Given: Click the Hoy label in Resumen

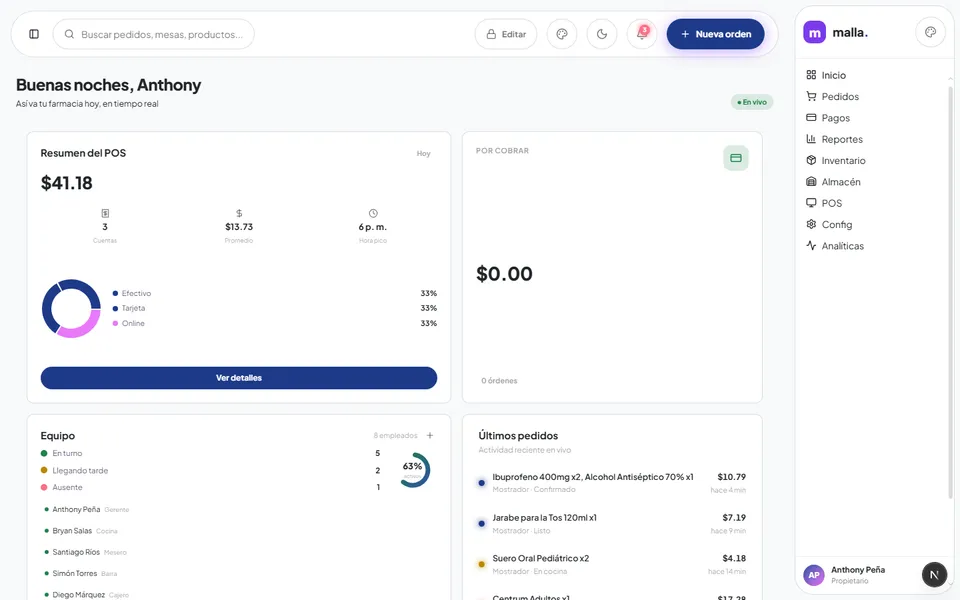Looking at the screenshot, I should [424, 154].
